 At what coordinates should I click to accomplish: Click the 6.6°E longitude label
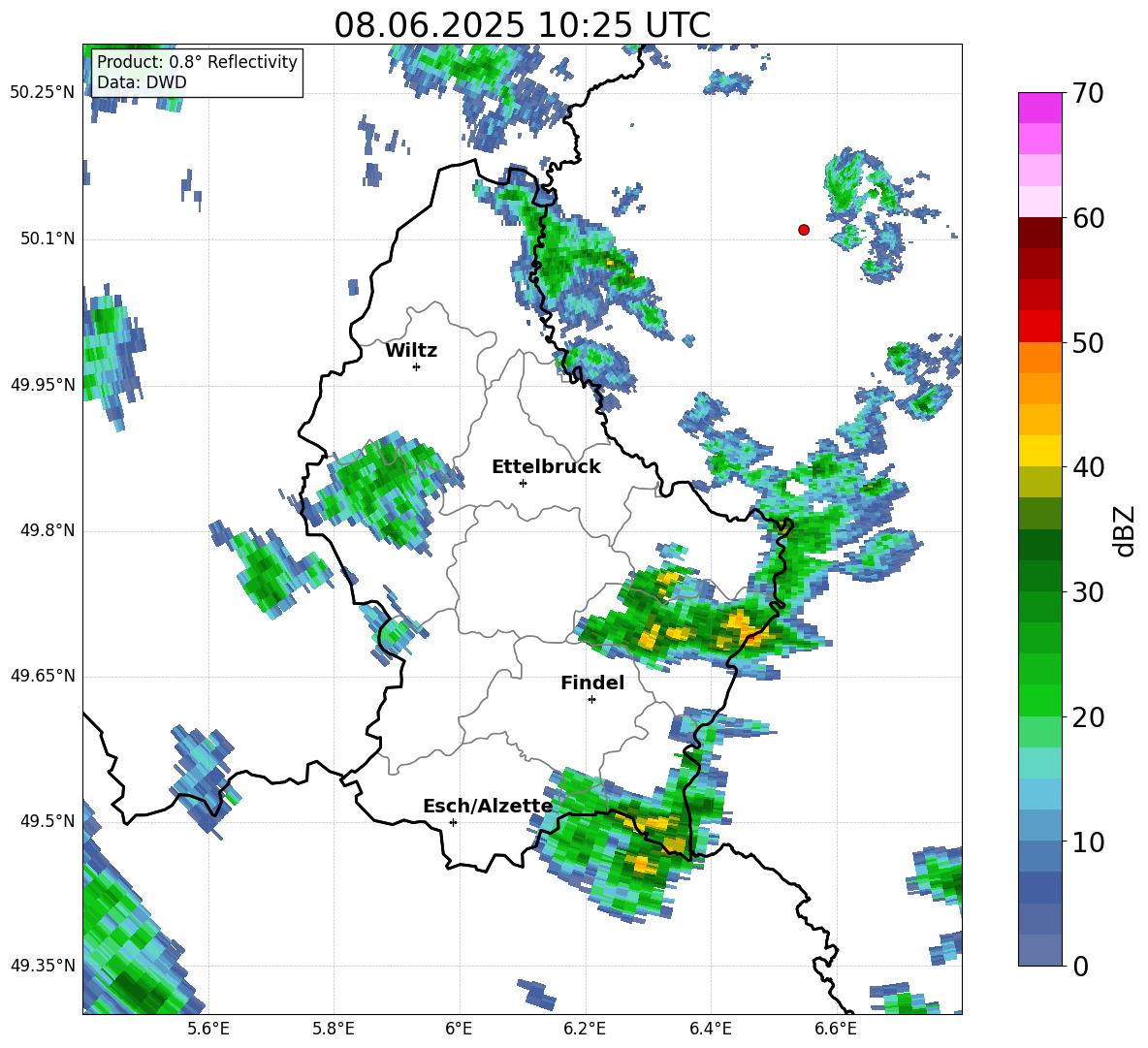(836, 1029)
